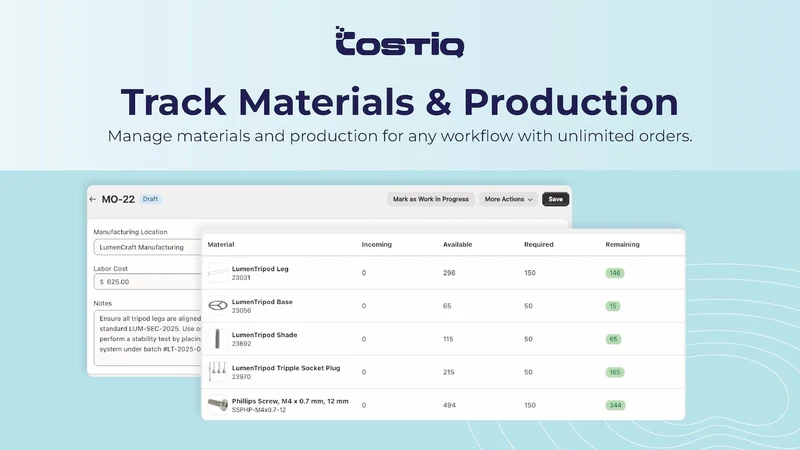Viewport: 800px width, 450px height.
Task: Open the Manufacturing Location selector
Action: (148, 247)
